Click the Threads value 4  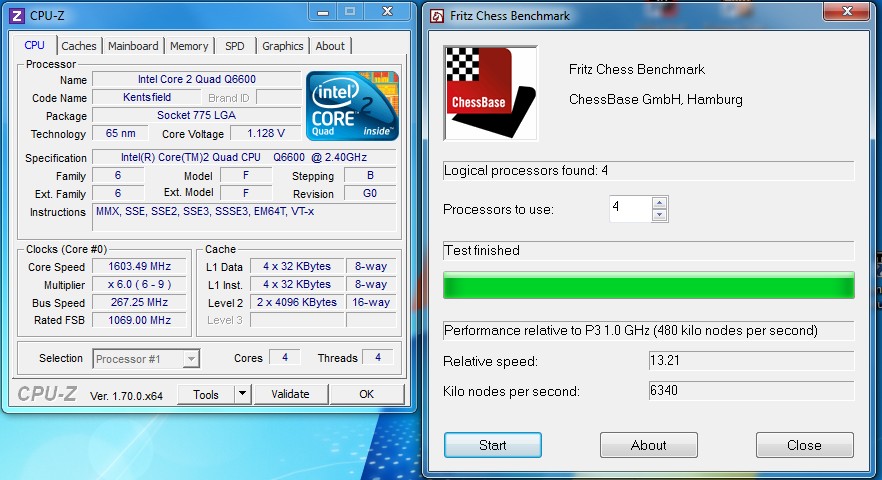coord(378,357)
